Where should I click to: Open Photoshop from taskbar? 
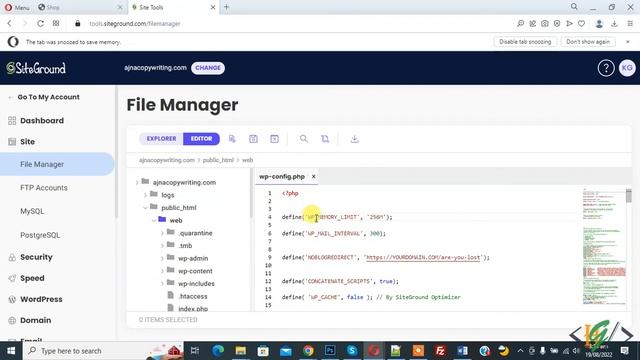[330, 351]
